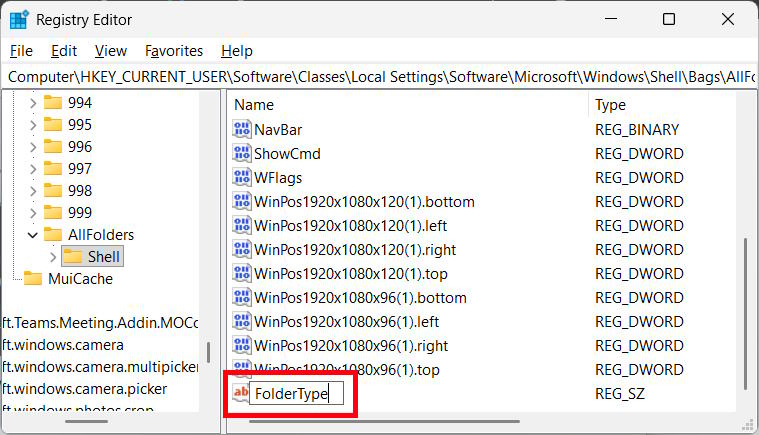The width and height of the screenshot is (759, 435).
Task: Click the MuiCache folder icon
Action: click(33, 279)
